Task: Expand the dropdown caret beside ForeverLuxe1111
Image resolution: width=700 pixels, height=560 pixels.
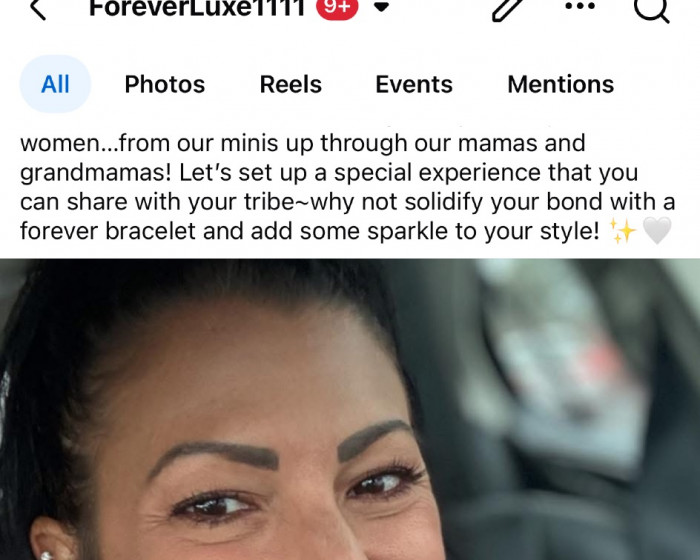Action: pyautogui.click(x=381, y=7)
